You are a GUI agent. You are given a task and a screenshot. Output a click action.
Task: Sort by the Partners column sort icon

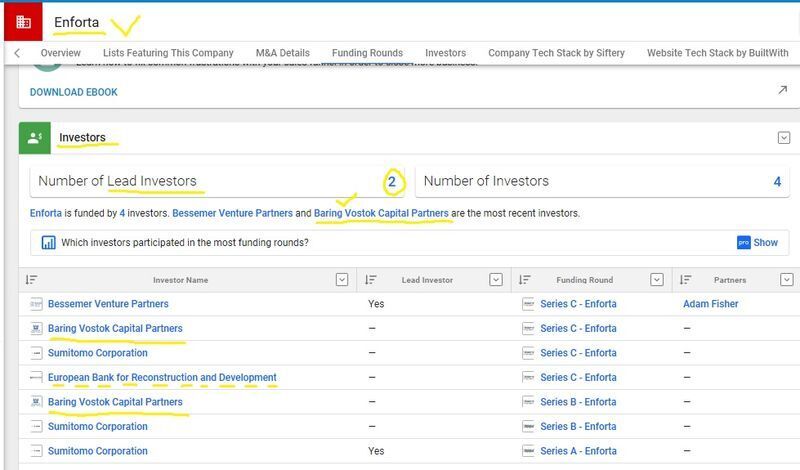(x=685, y=280)
